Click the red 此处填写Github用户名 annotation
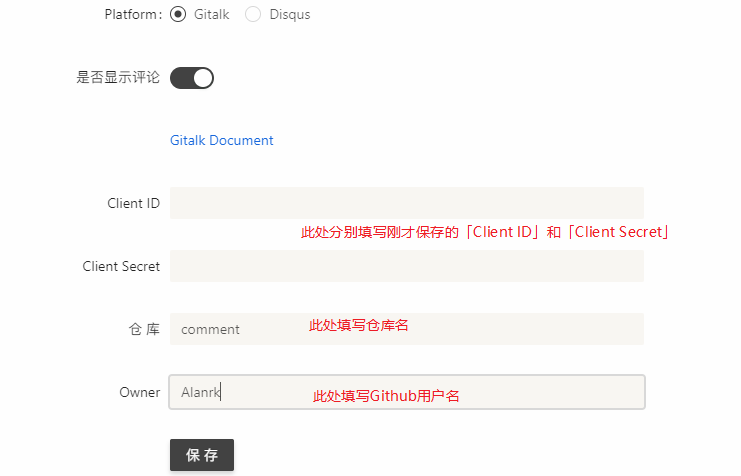741x476 pixels. click(x=386, y=396)
